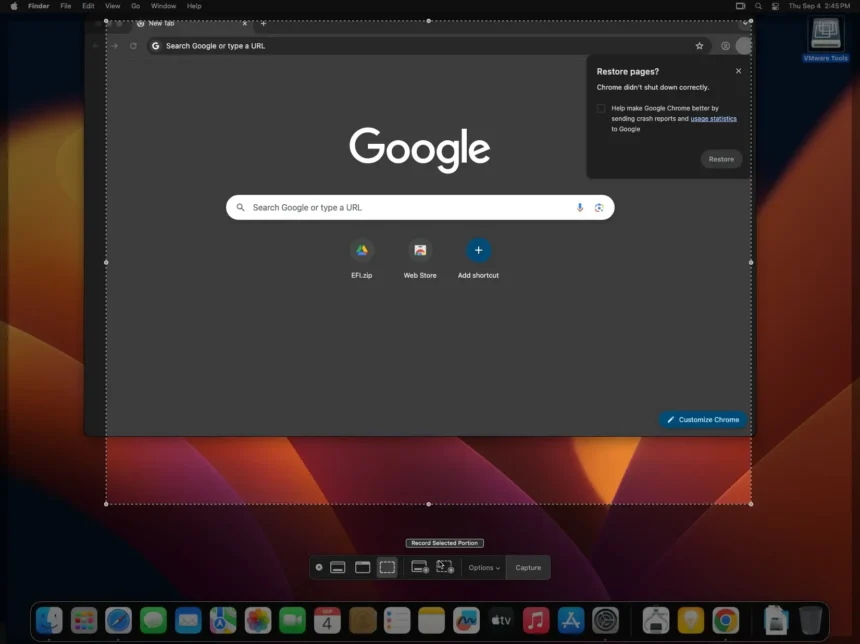Open the Apple menu
860x644 pixels.
(x=14, y=6)
